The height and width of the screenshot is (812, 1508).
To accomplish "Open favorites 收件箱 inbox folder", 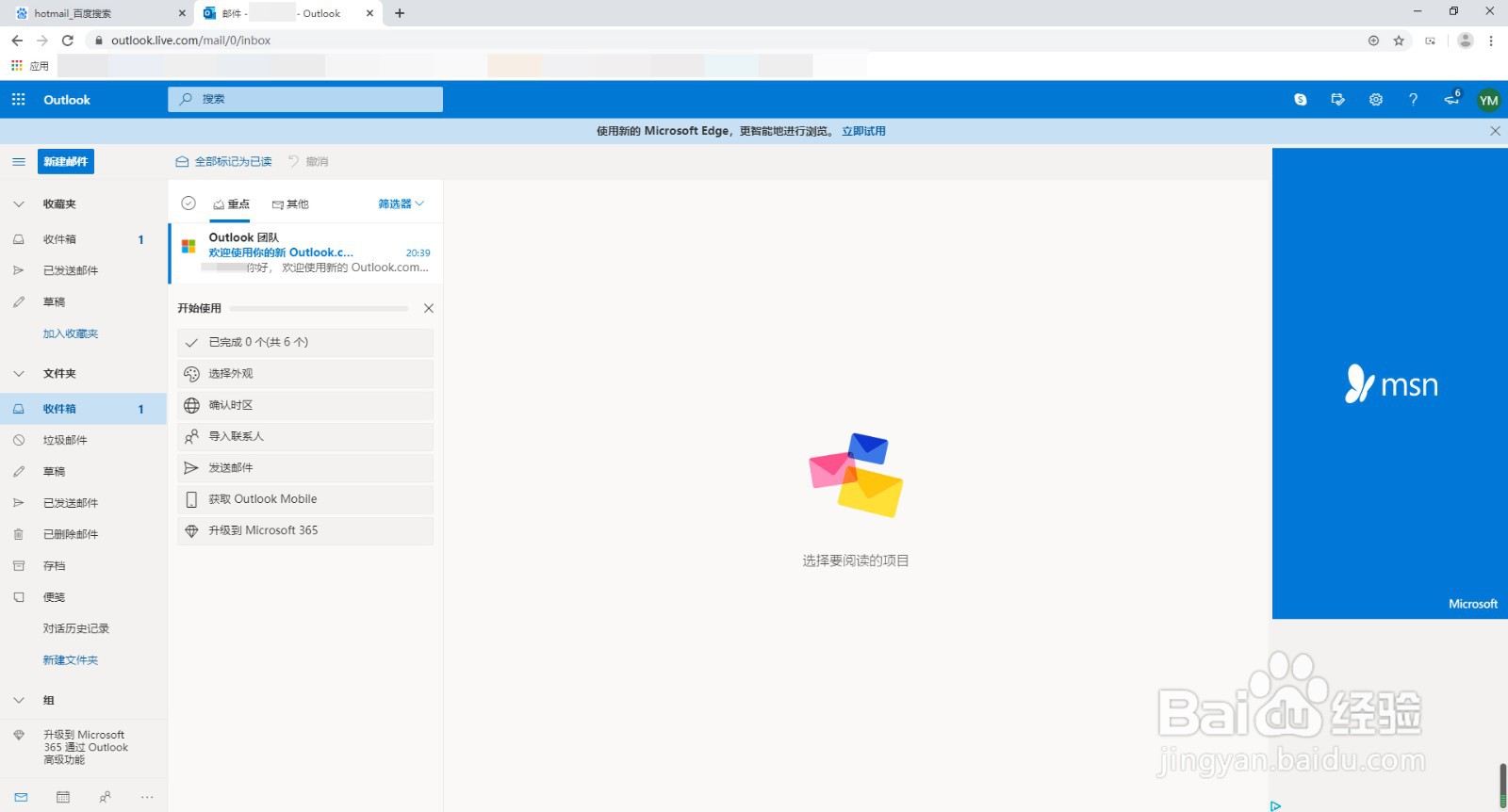I will coord(83,239).
